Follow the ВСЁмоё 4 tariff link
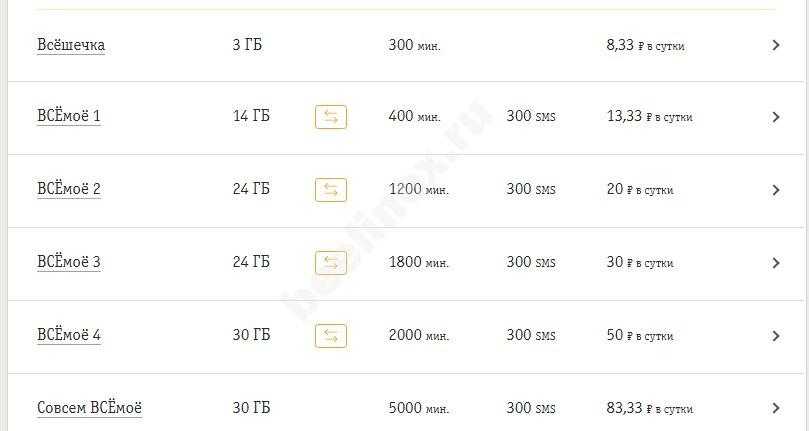The width and height of the screenshot is (809, 431). 69,335
